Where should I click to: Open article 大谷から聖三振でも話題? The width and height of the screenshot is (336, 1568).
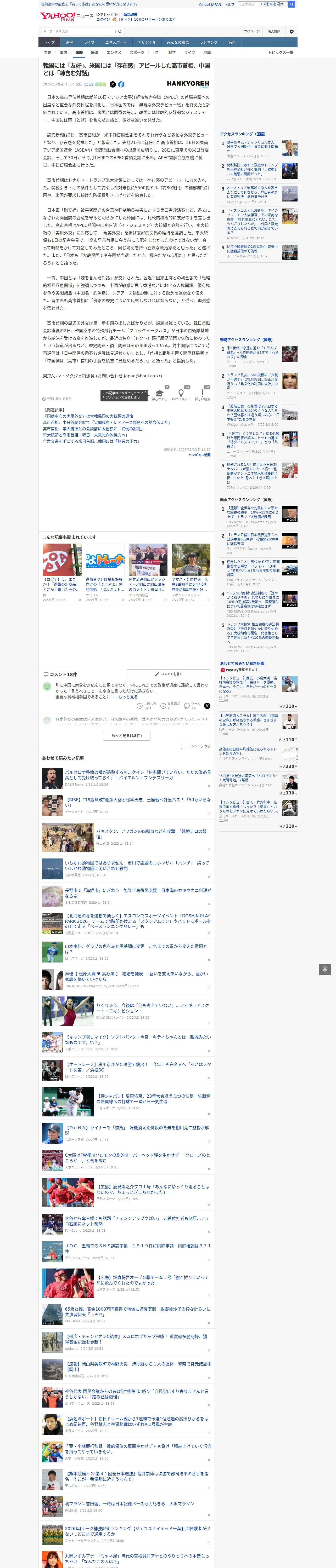tap(138, 1221)
